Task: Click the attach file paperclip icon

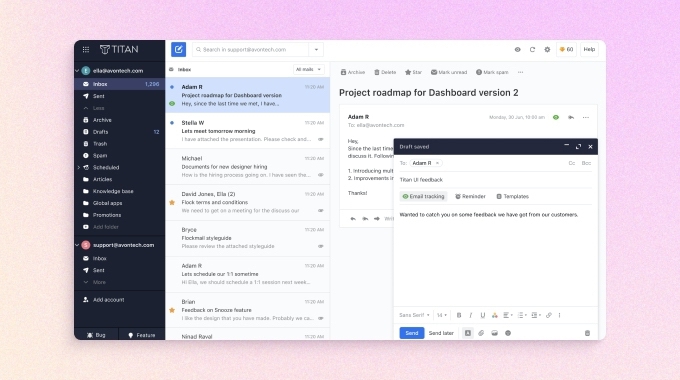Action: tap(481, 333)
